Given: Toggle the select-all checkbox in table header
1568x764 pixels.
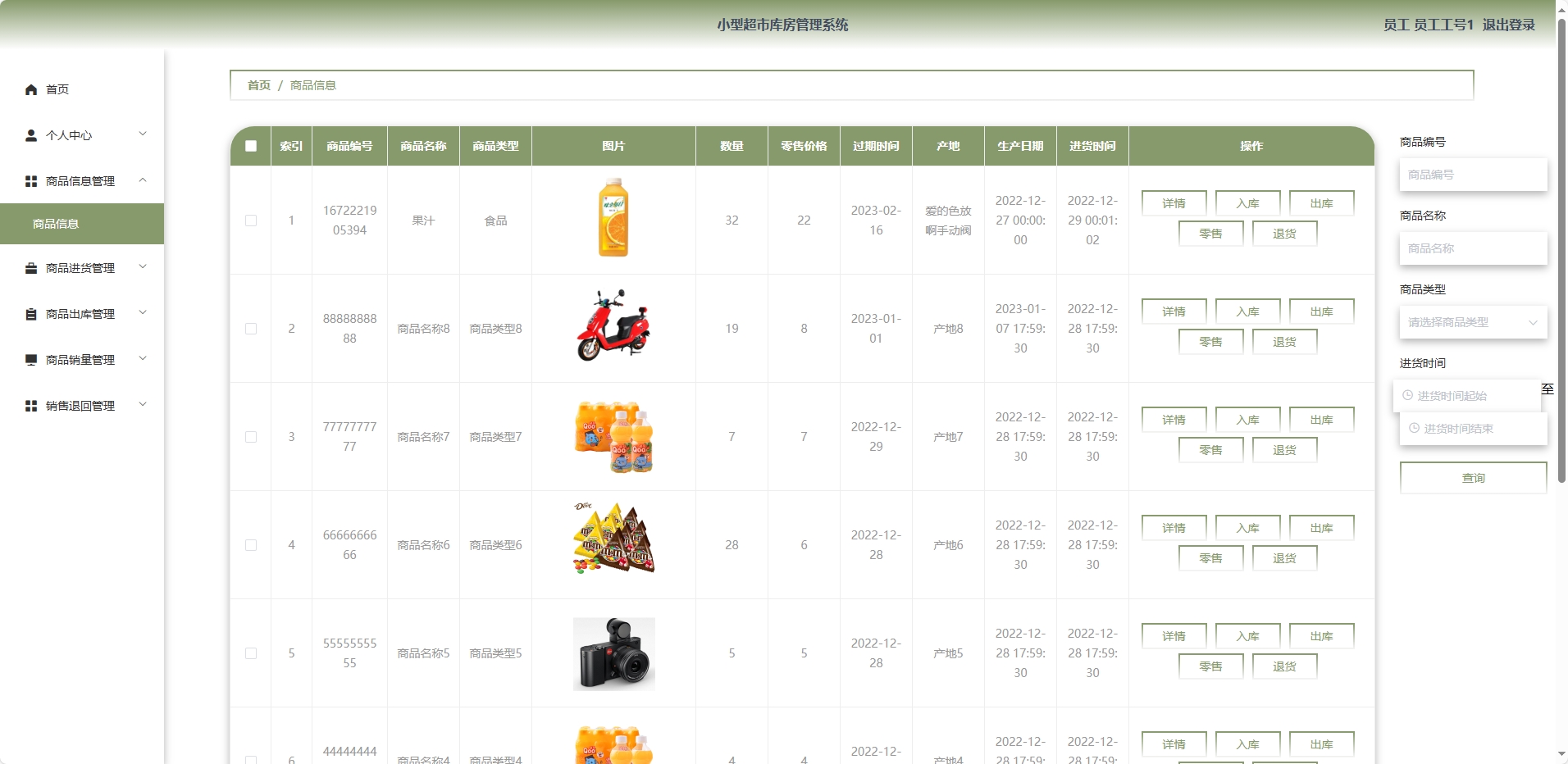Looking at the screenshot, I should click(x=251, y=146).
